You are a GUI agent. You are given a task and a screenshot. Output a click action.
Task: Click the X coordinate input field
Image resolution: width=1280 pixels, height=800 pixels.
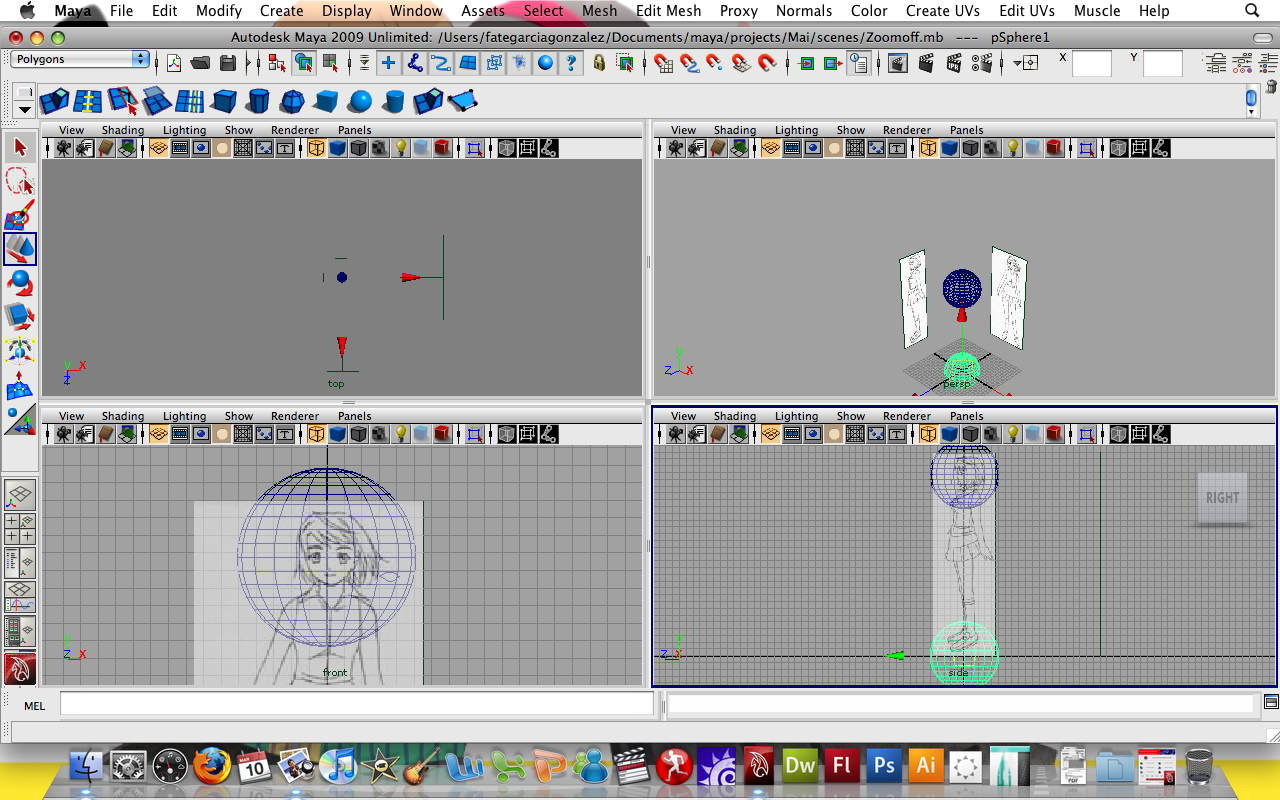(1092, 65)
